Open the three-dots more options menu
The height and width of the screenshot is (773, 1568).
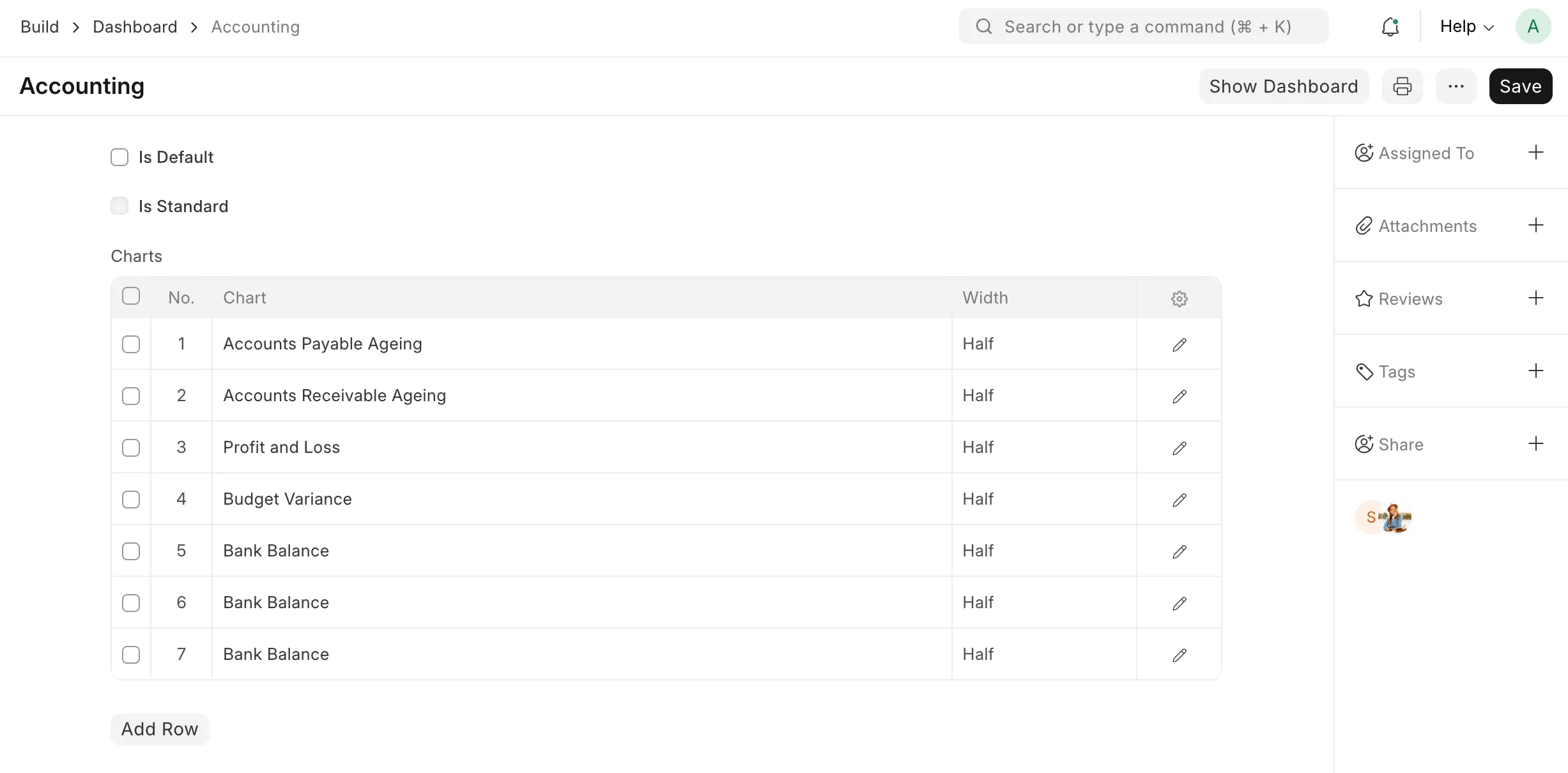1456,86
